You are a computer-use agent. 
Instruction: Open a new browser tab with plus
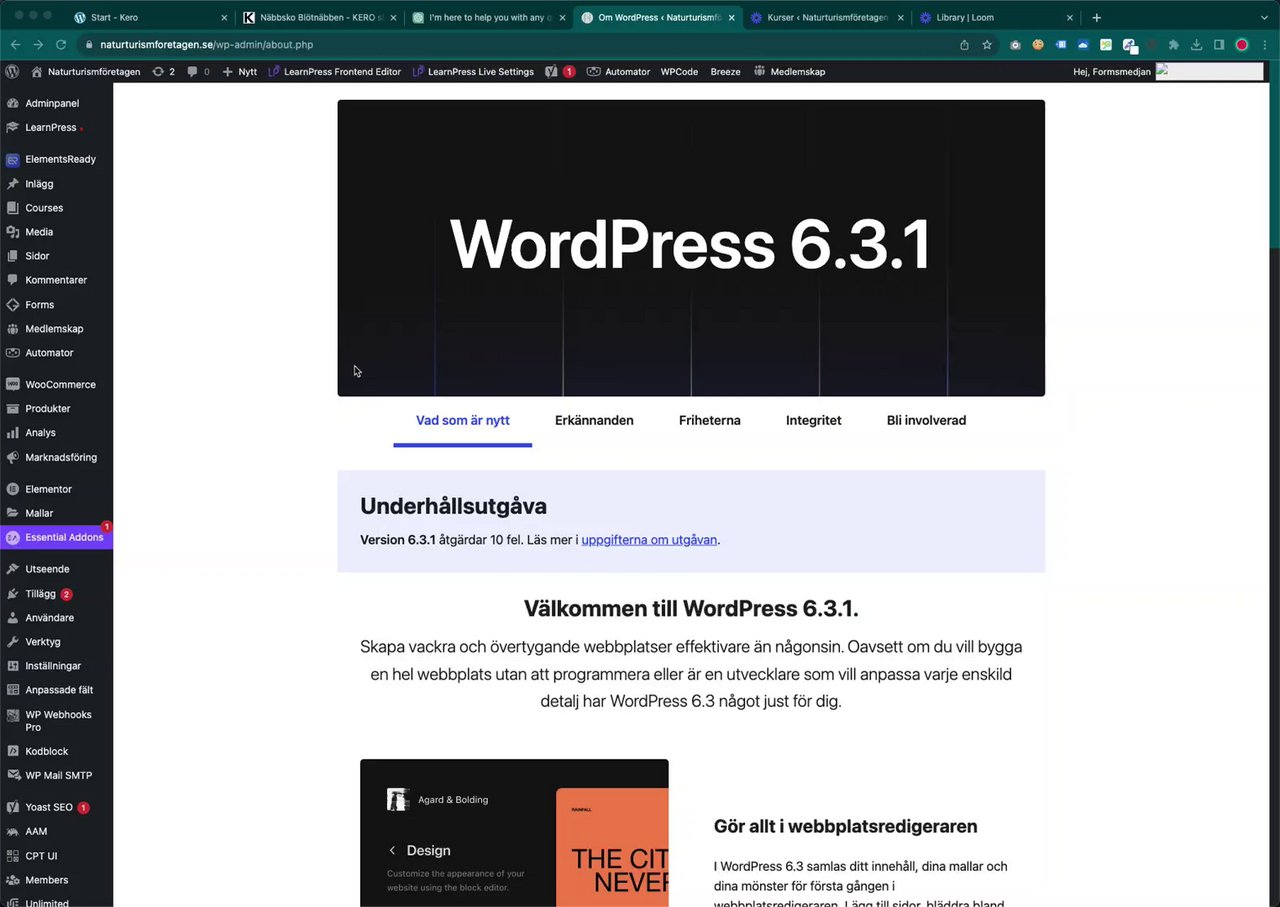(x=1097, y=17)
